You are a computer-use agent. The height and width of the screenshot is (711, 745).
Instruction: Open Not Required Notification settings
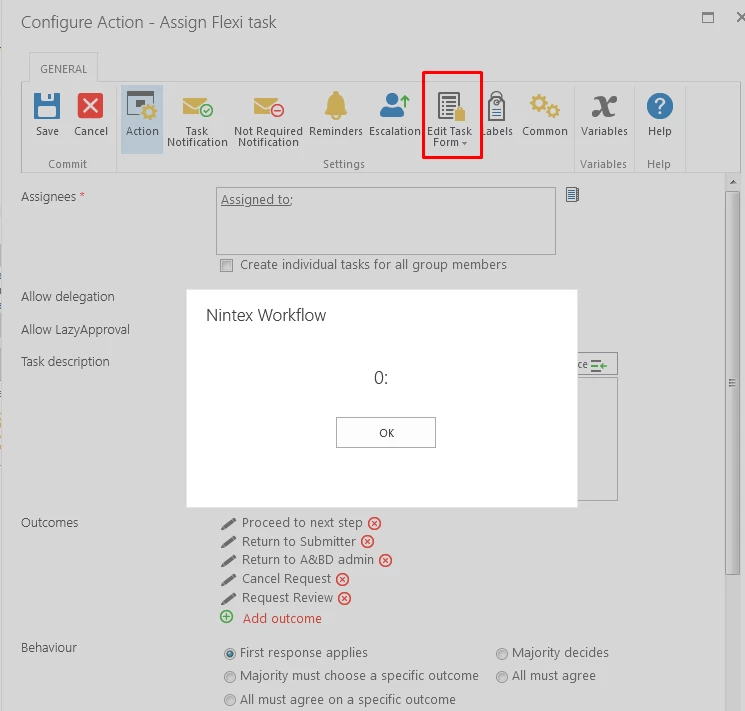coord(268,120)
